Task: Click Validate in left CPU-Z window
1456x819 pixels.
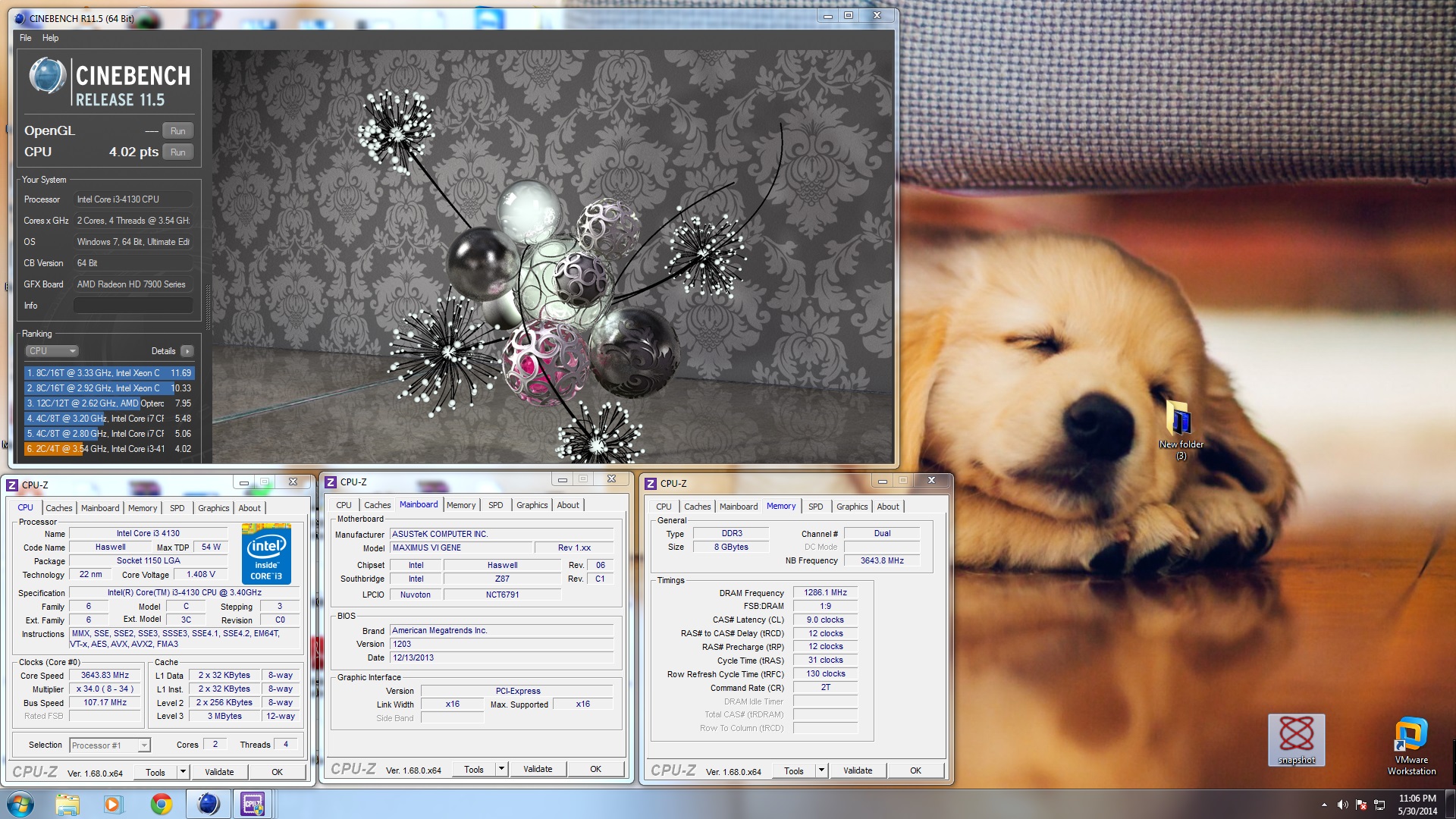Action: point(219,772)
